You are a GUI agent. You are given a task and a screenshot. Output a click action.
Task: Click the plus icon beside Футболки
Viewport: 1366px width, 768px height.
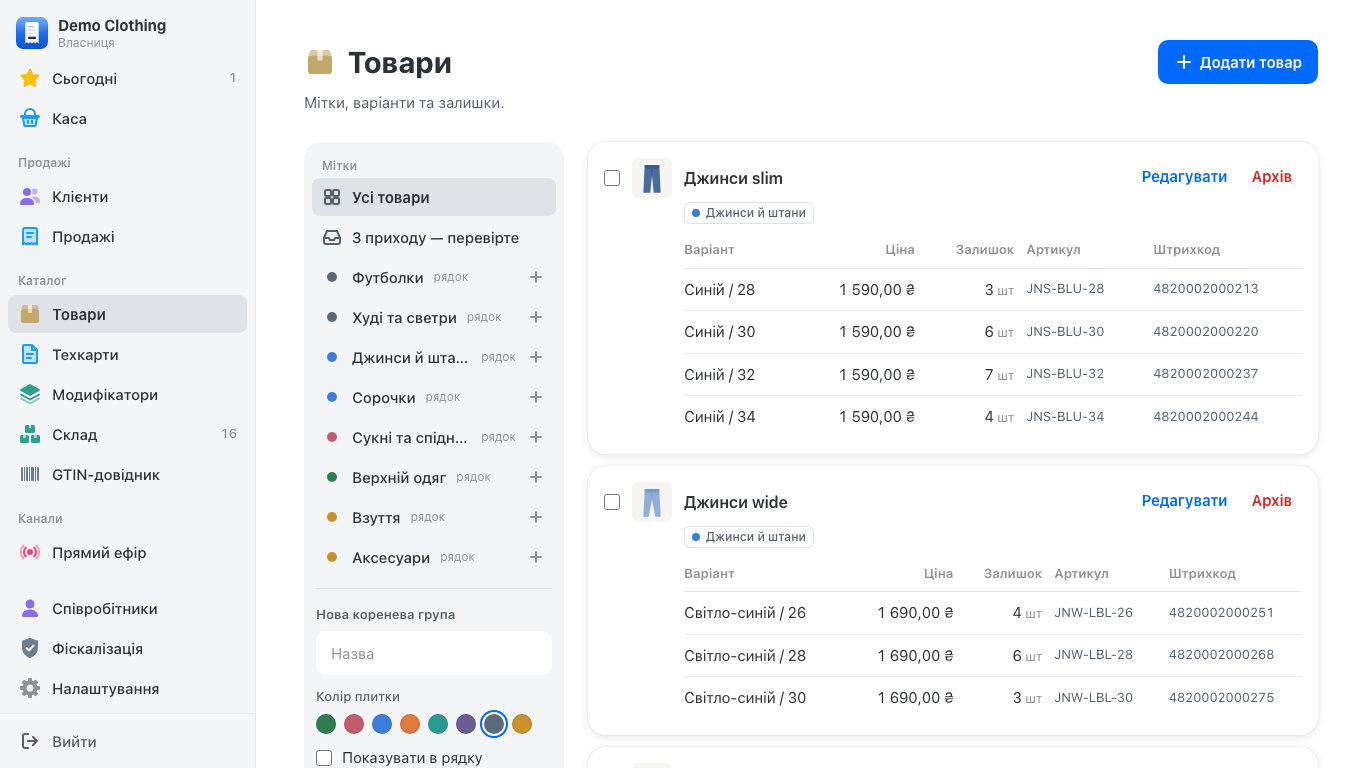[x=536, y=277]
